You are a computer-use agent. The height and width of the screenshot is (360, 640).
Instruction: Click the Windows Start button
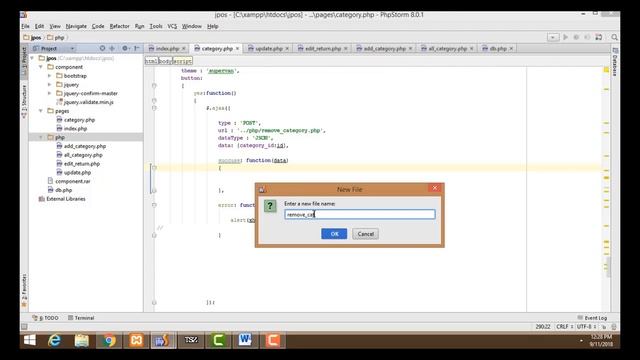(30, 340)
